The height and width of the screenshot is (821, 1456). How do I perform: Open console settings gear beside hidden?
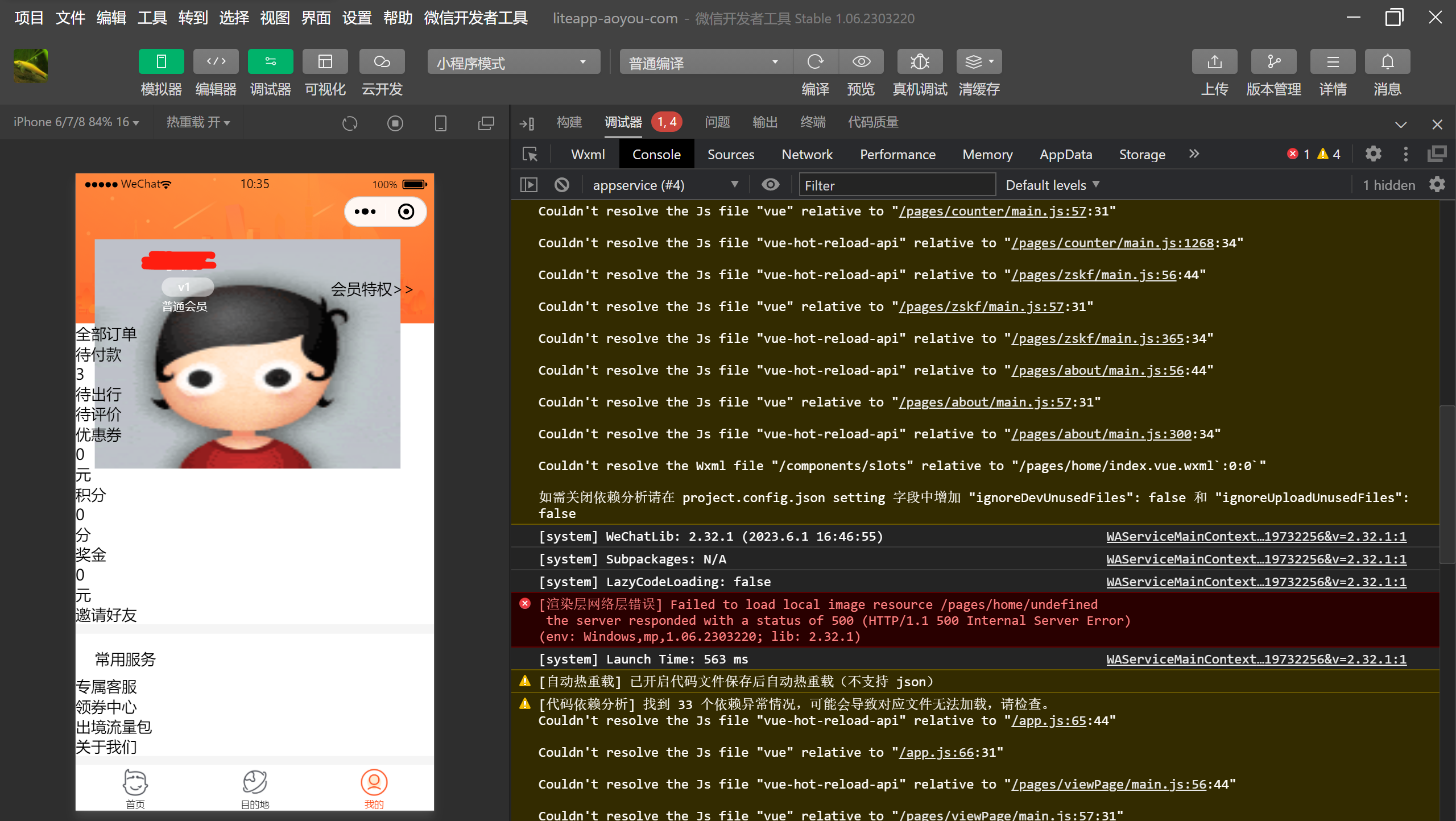pyautogui.click(x=1437, y=185)
